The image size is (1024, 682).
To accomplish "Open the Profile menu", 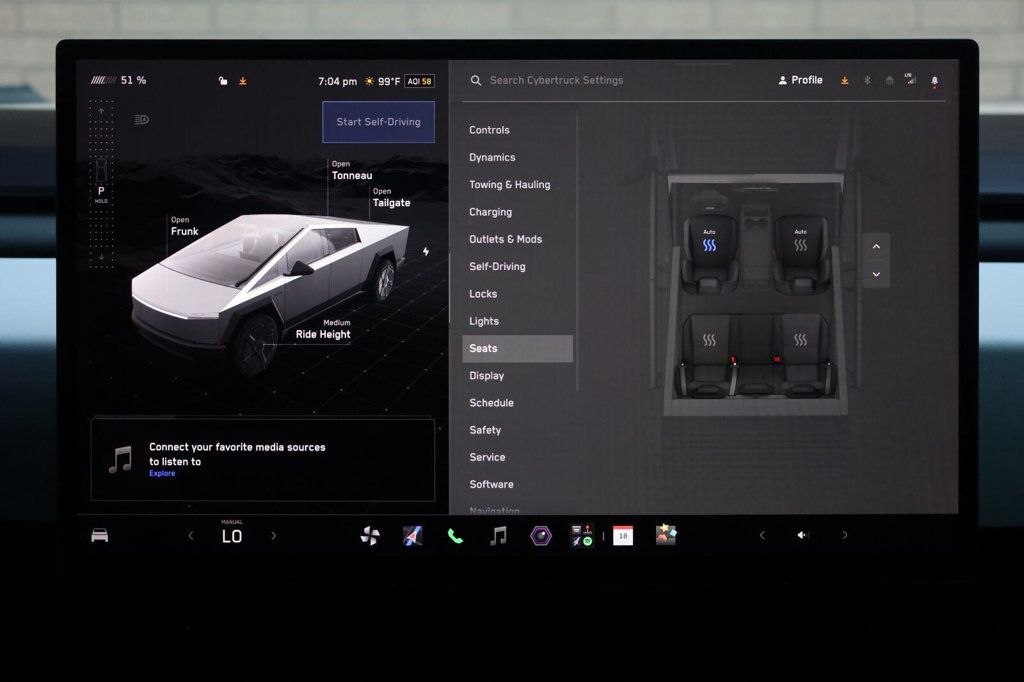I will click(800, 80).
